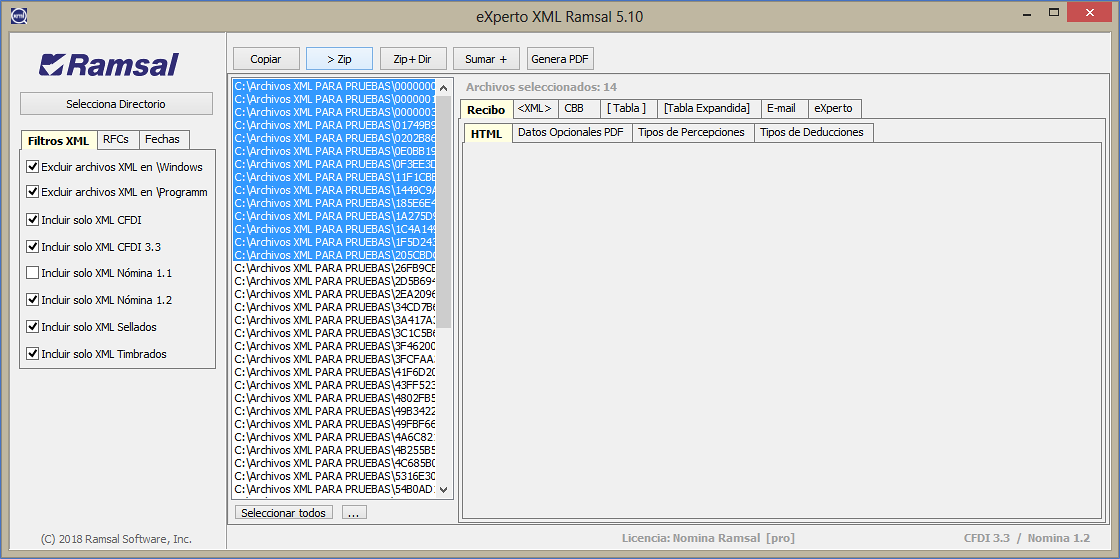Select the file row starting with 3C1C5B6
Screen dimensions: 1120x559
[x=334, y=333]
